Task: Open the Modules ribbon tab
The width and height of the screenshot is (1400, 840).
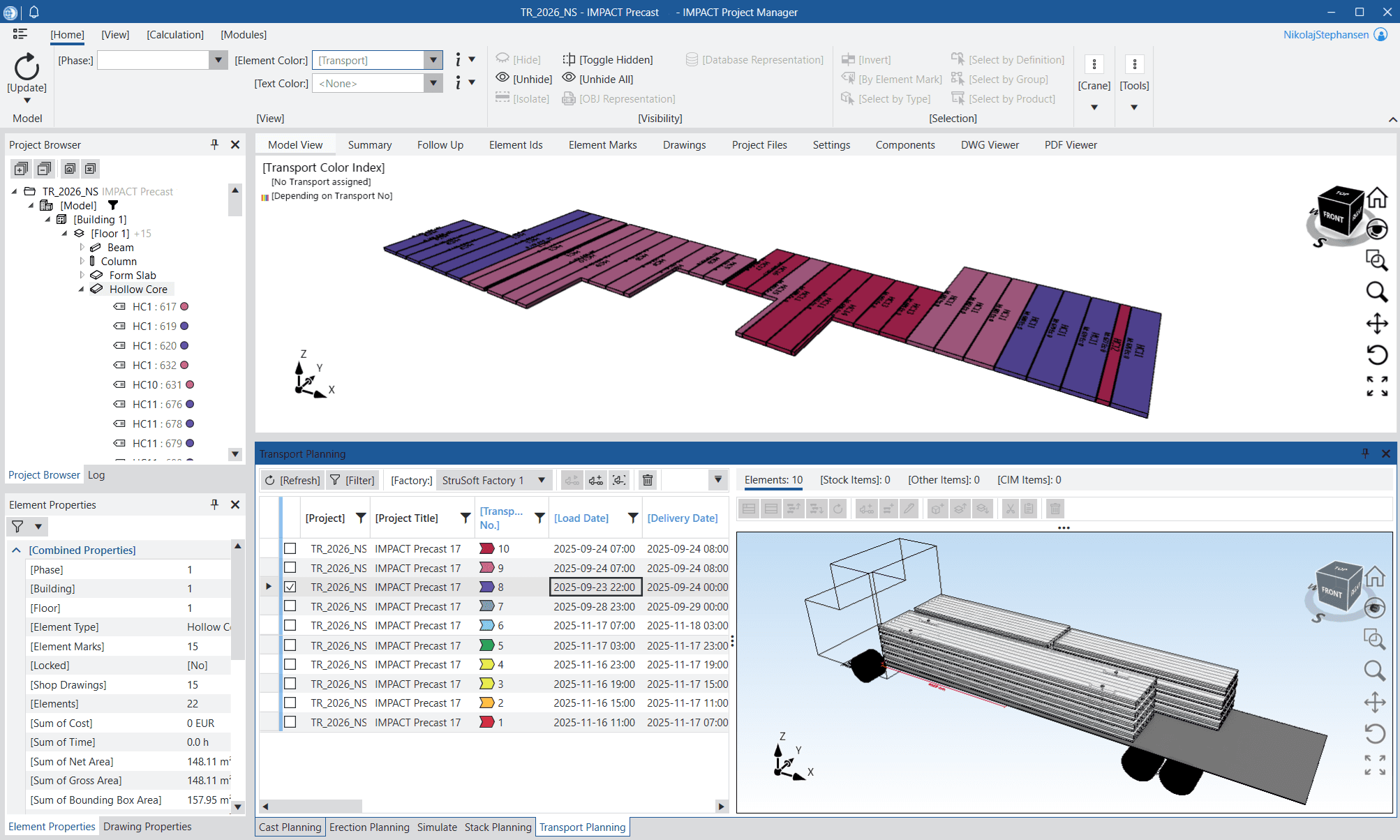Action: tap(244, 34)
